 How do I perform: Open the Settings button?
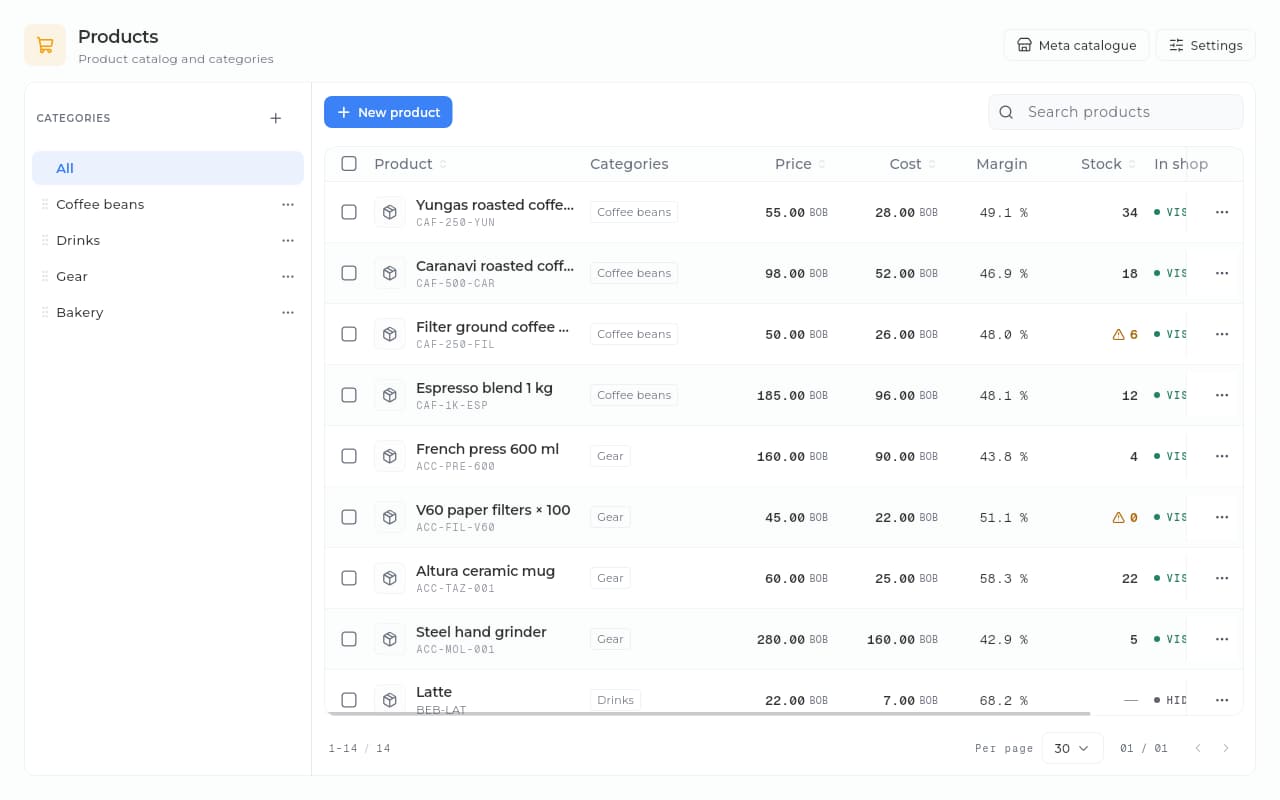click(1205, 45)
